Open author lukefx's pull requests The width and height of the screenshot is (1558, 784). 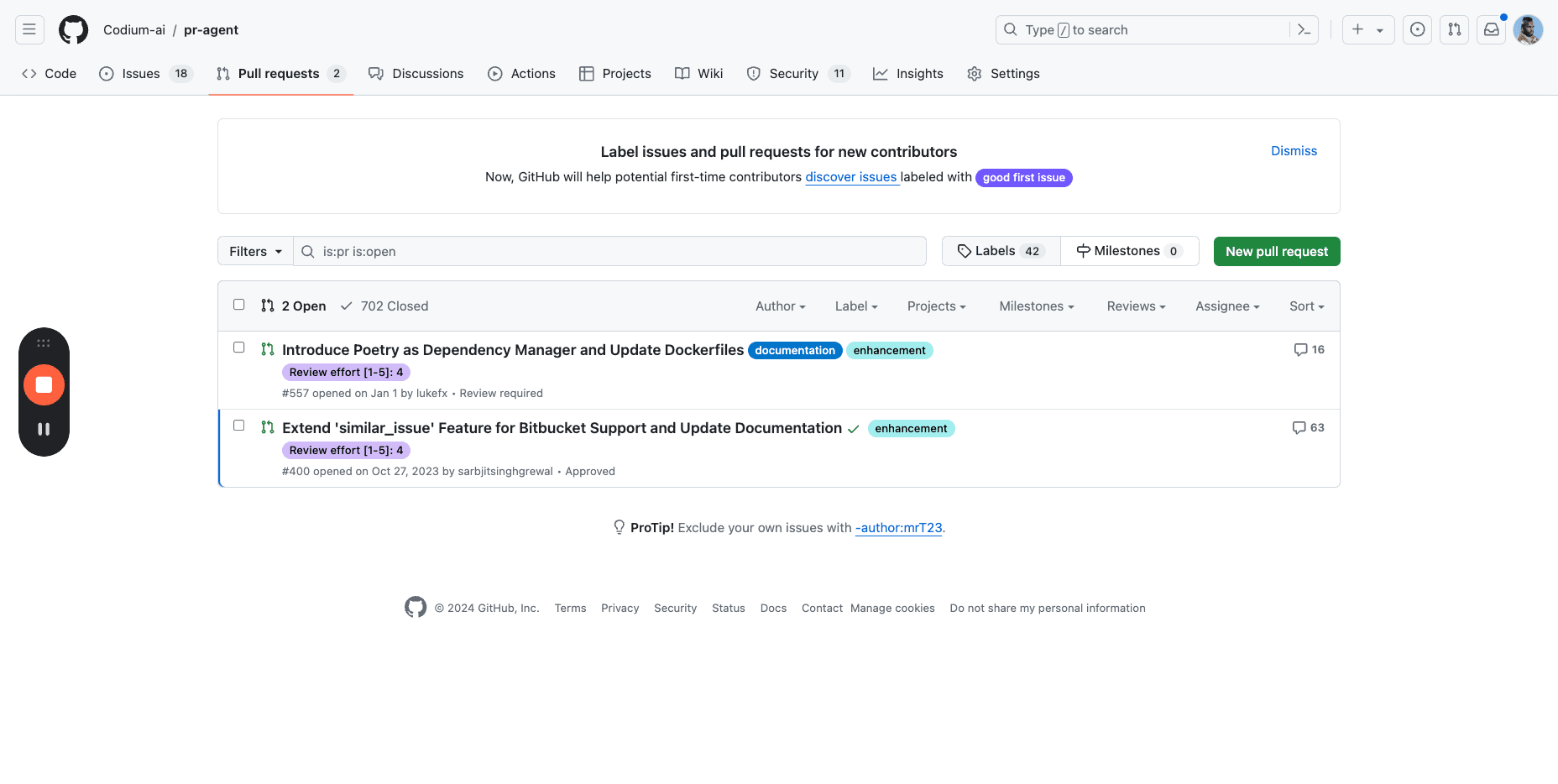432,394
